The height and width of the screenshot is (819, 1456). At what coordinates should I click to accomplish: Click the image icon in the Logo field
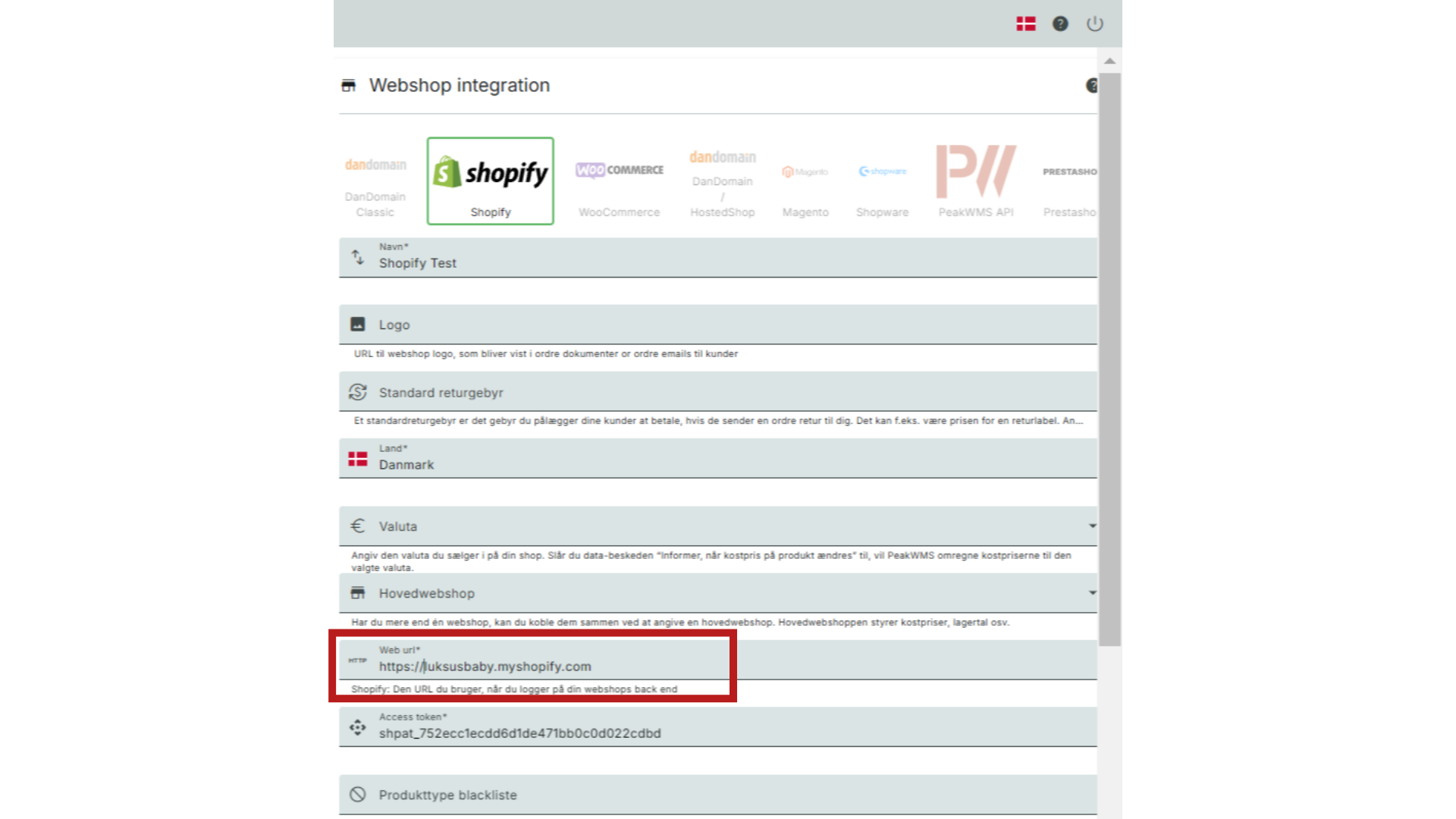[x=358, y=325]
